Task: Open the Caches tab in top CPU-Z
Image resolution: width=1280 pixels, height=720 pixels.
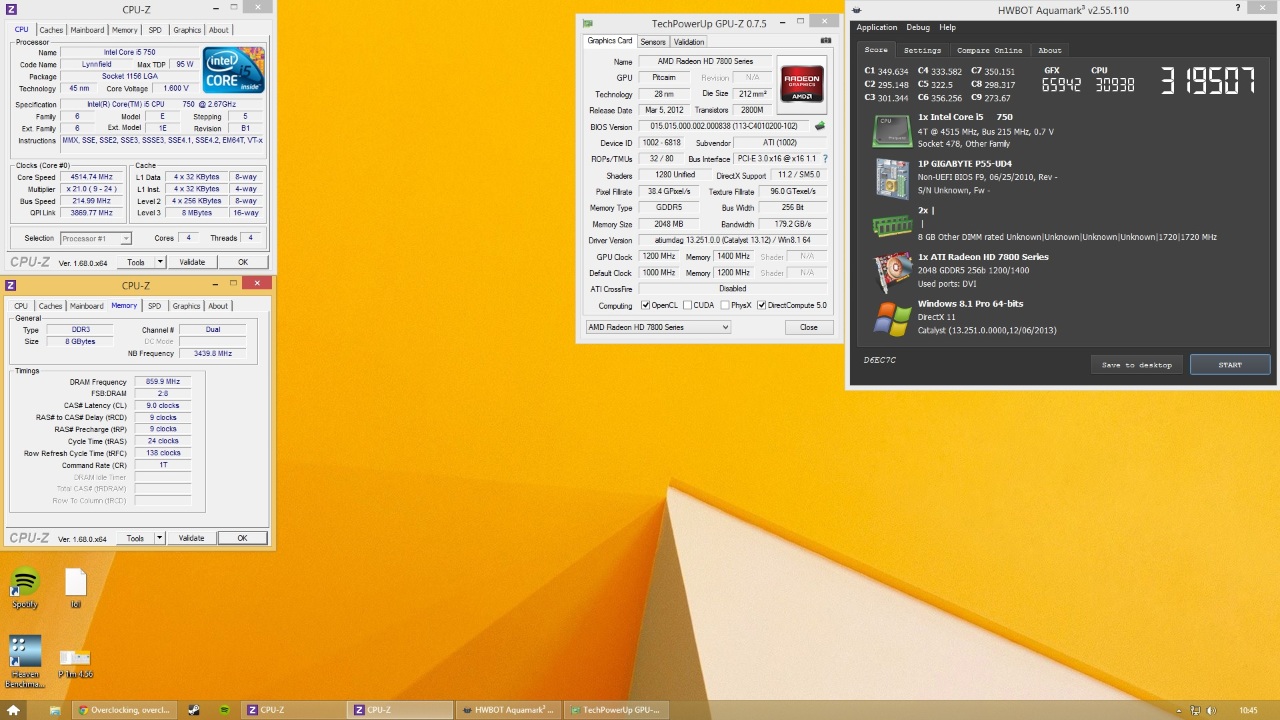Action: point(50,30)
